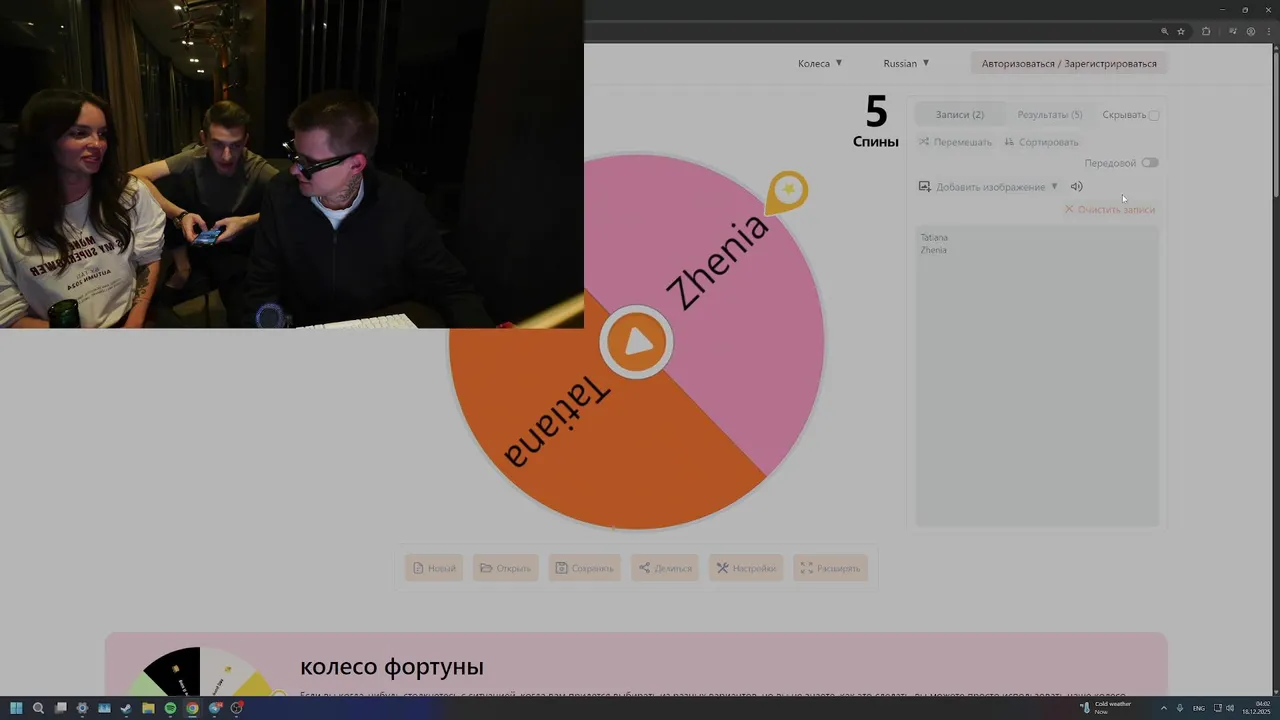Click the колесо фортуны heading
This screenshot has height=720, width=1280.
click(x=392, y=667)
